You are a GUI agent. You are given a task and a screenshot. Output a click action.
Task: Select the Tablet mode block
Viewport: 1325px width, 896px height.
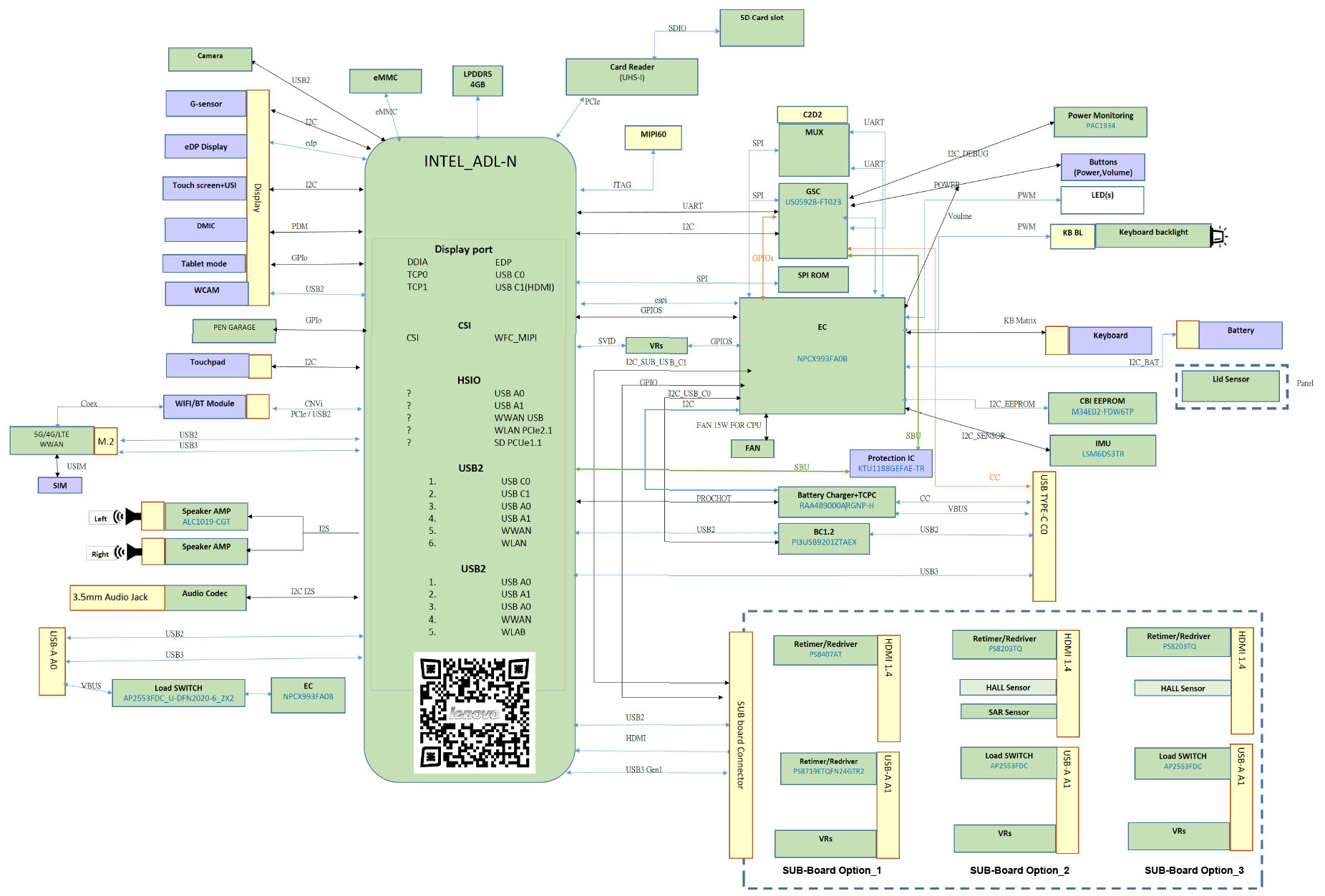tap(204, 263)
